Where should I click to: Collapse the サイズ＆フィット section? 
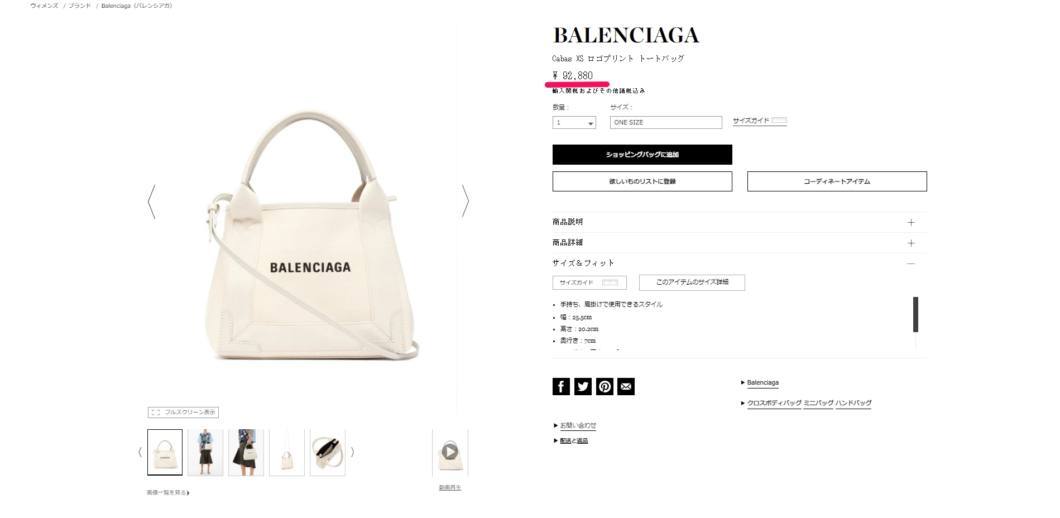[x=739, y=263]
